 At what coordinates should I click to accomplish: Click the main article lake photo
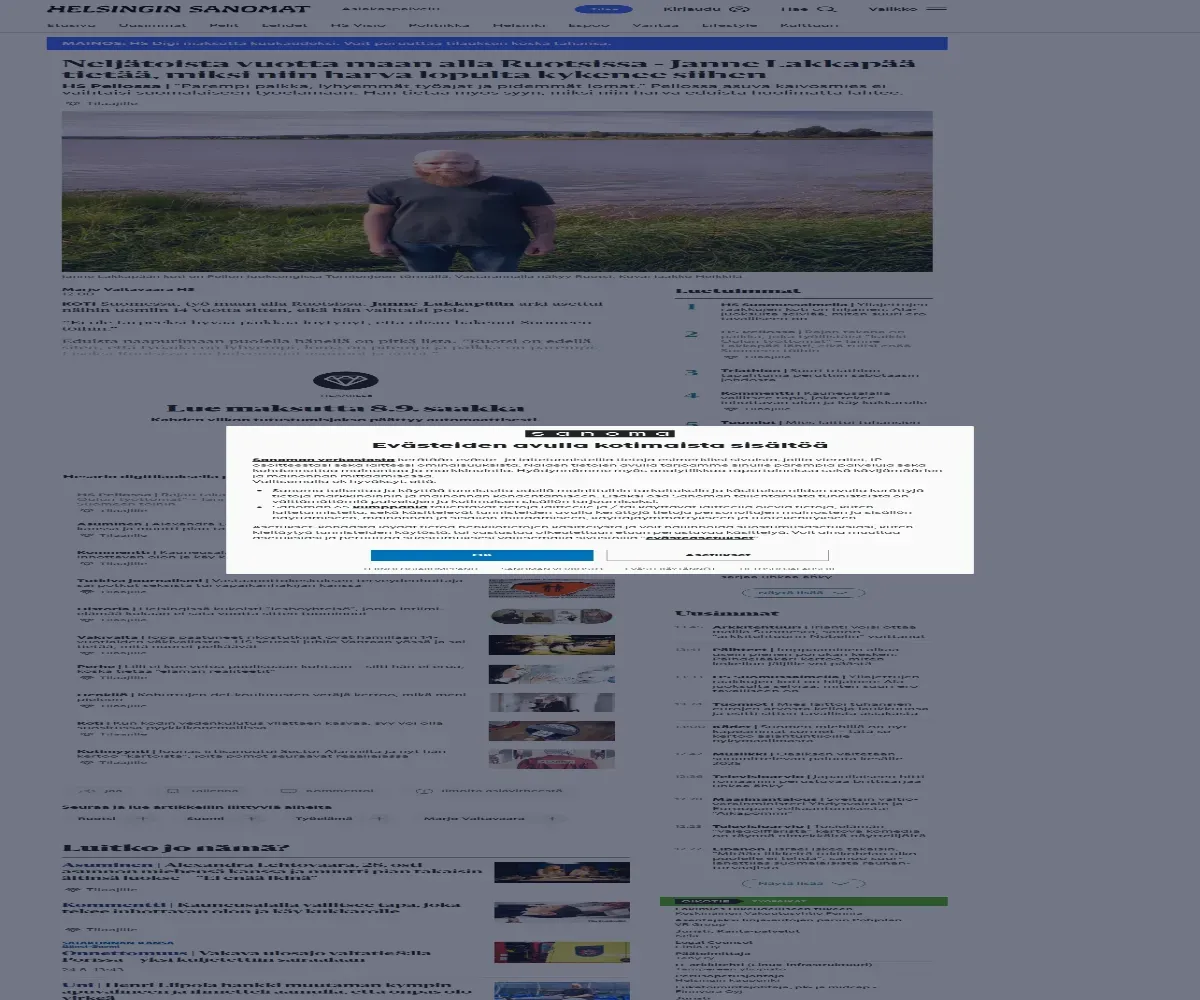click(497, 191)
